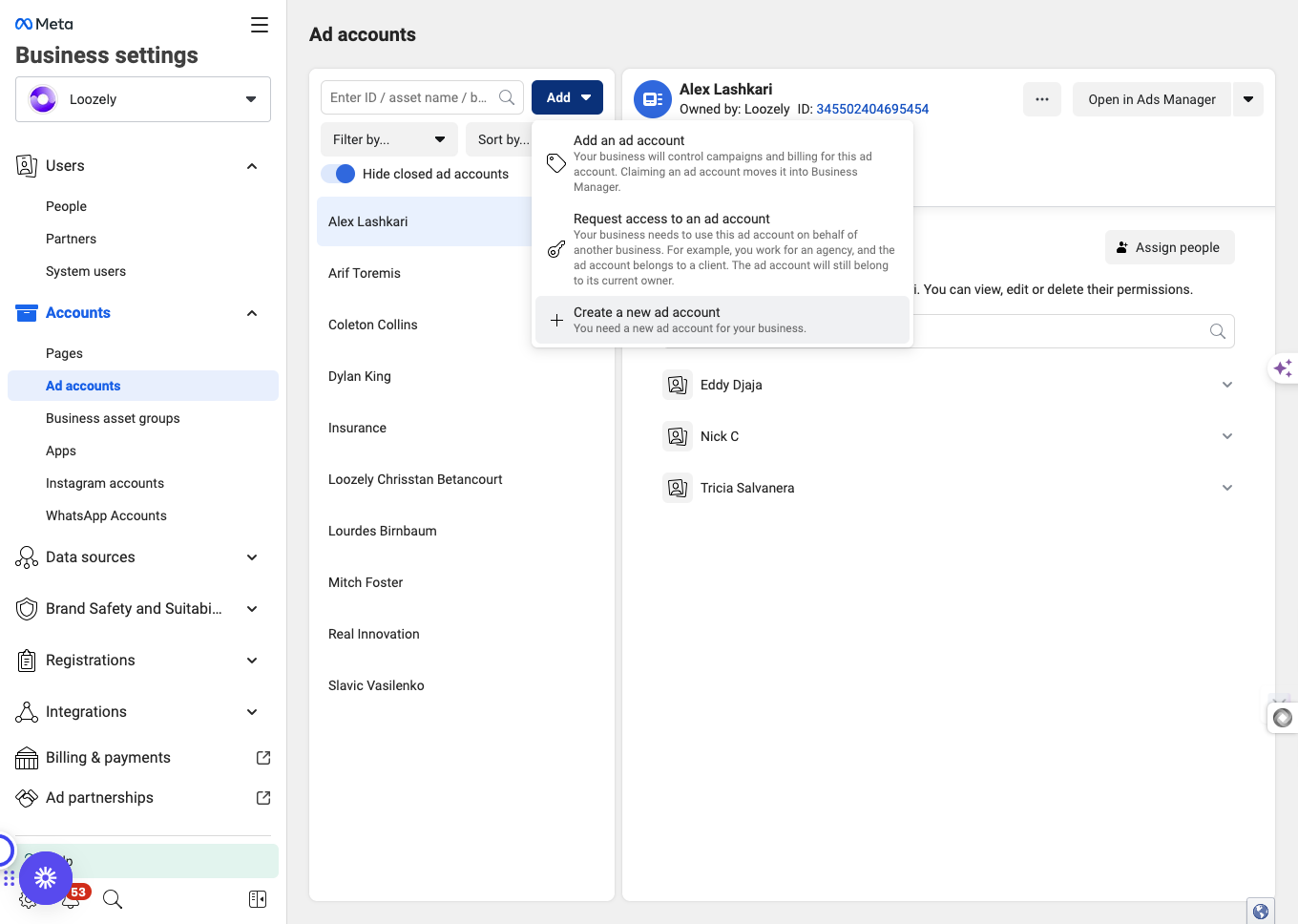The height and width of the screenshot is (924, 1298).
Task: Click Open in Ads Manager button
Action: click(1152, 99)
